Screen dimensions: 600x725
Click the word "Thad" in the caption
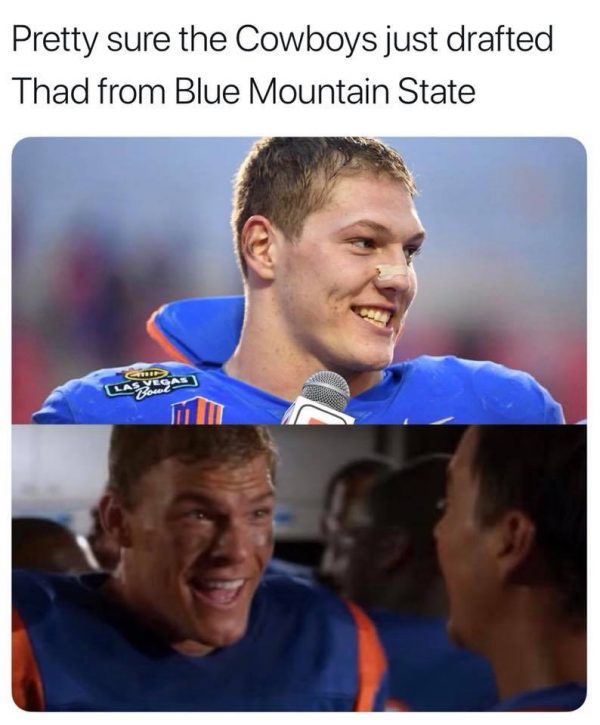pyautogui.click(x=51, y=91)
